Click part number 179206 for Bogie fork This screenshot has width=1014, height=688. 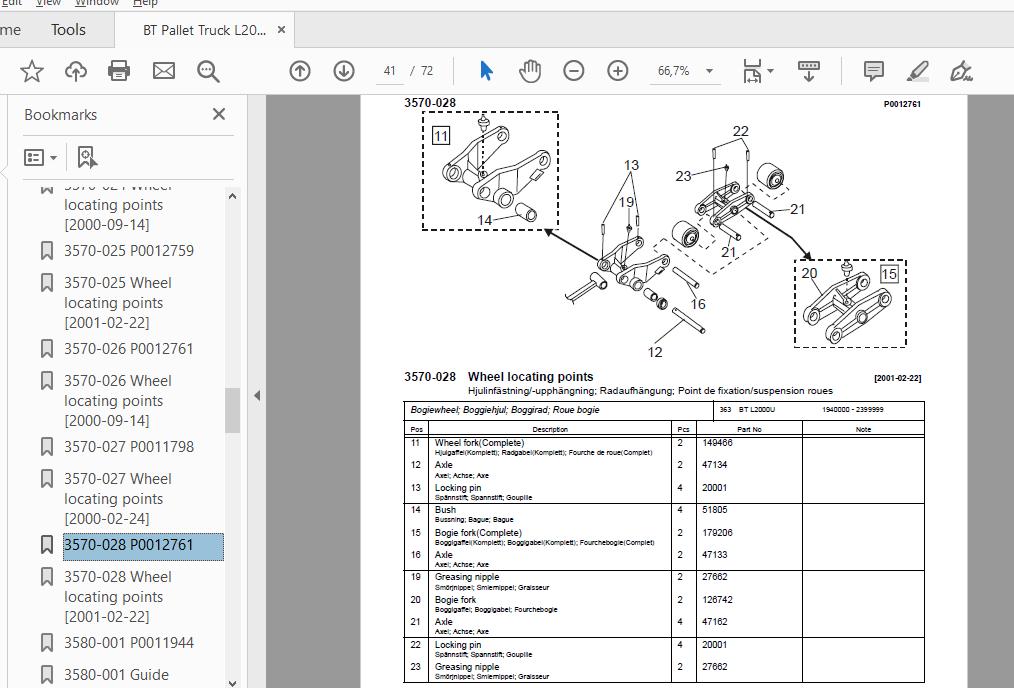click(x=717, y=533)
